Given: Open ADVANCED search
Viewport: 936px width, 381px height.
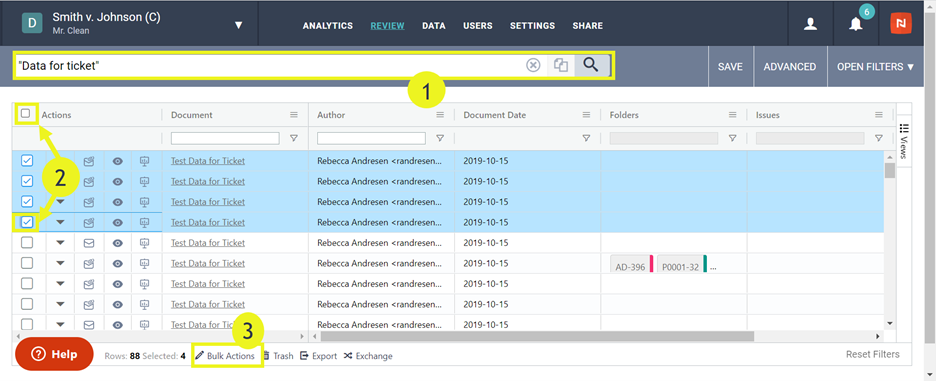Looking at the screenshot, I should click(x=790, y=66).
